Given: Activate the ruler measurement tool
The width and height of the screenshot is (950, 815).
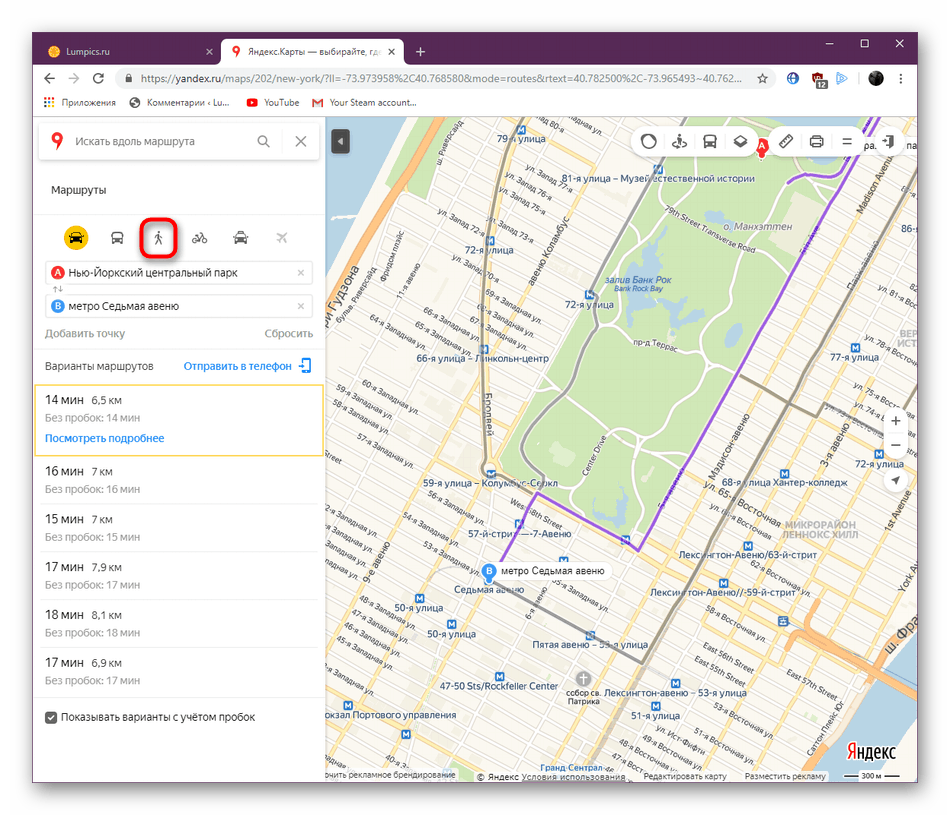Looking at the screenshot, I should pyautogui.click(x=785, y=142).
